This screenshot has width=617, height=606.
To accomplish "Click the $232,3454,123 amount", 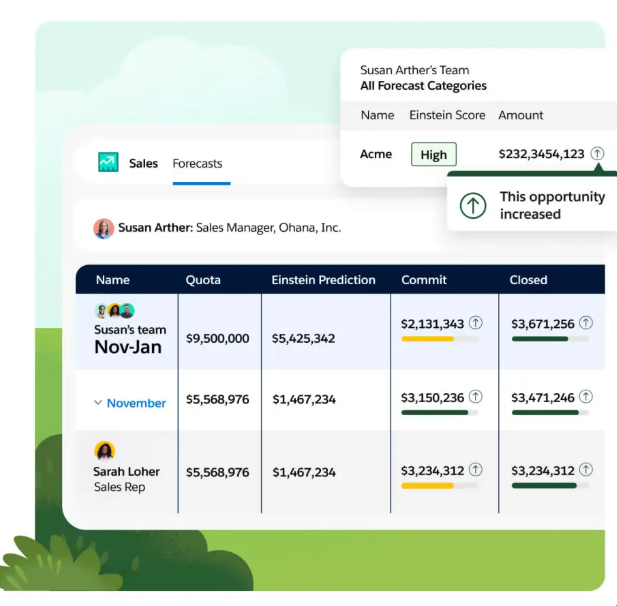I will 541,154.
